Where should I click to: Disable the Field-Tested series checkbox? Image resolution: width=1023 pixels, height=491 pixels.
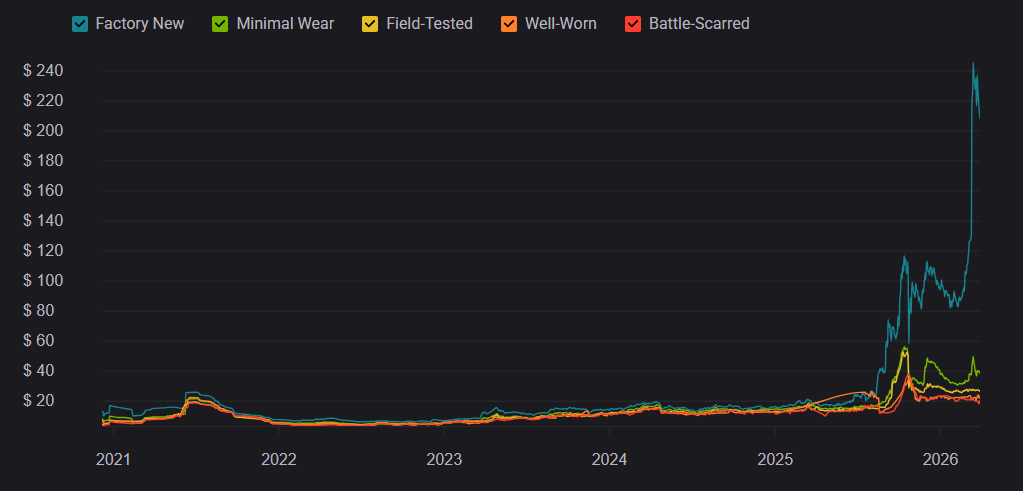pos(371,23)
